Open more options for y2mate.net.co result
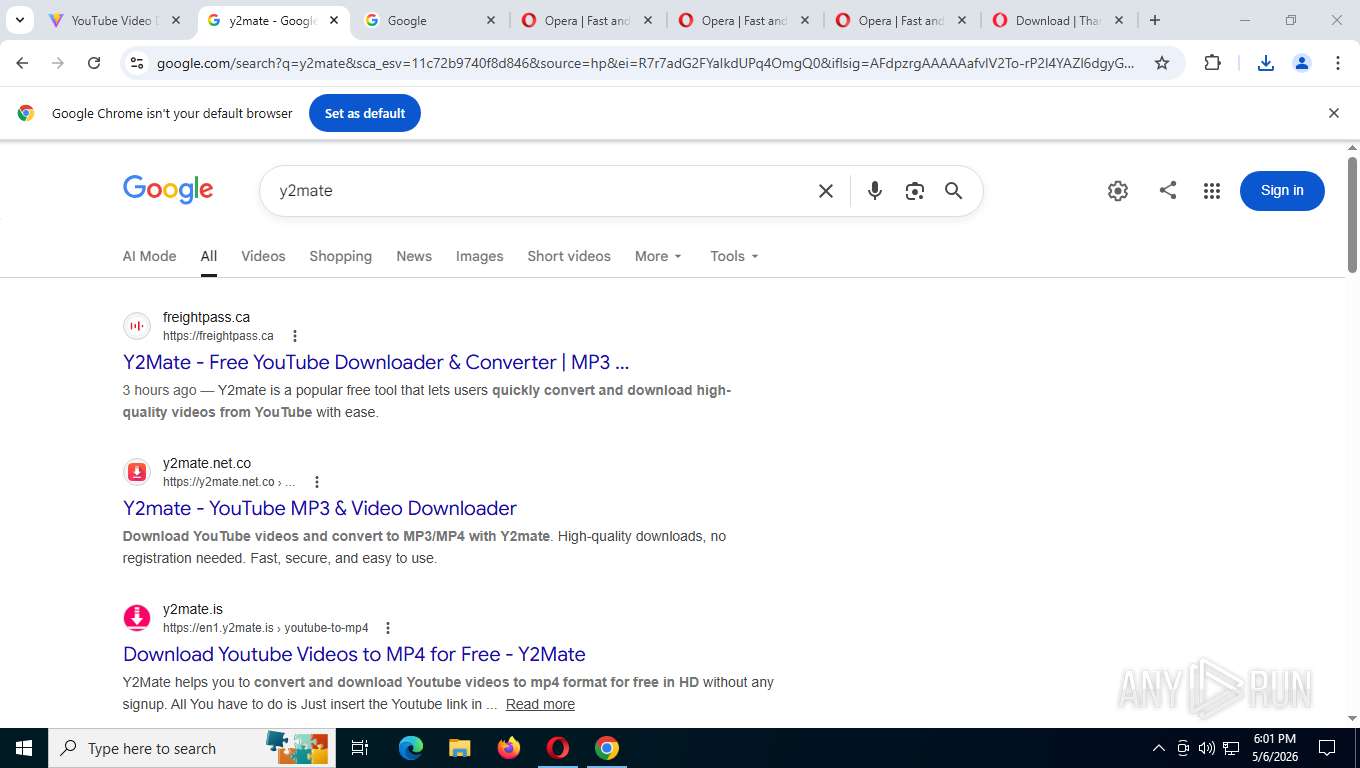This screenshot has width=1360, height=768. pos(317,482)
